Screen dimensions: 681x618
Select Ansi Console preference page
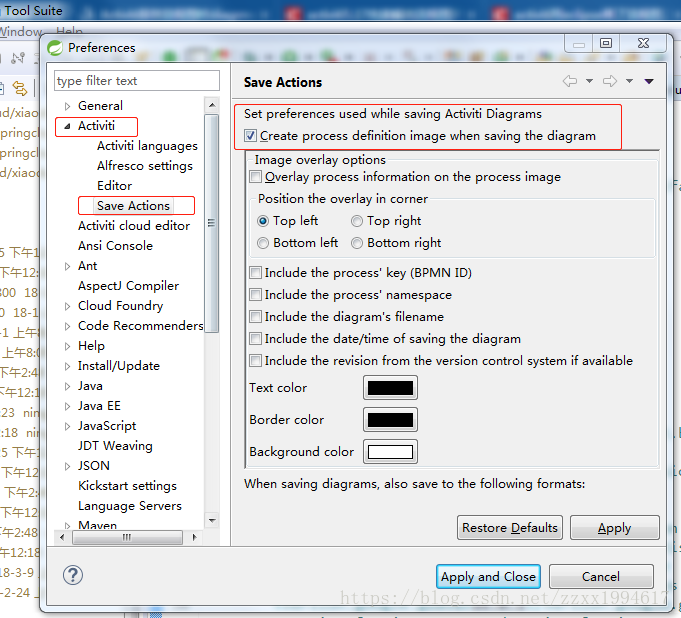click(x=115, y=246)
